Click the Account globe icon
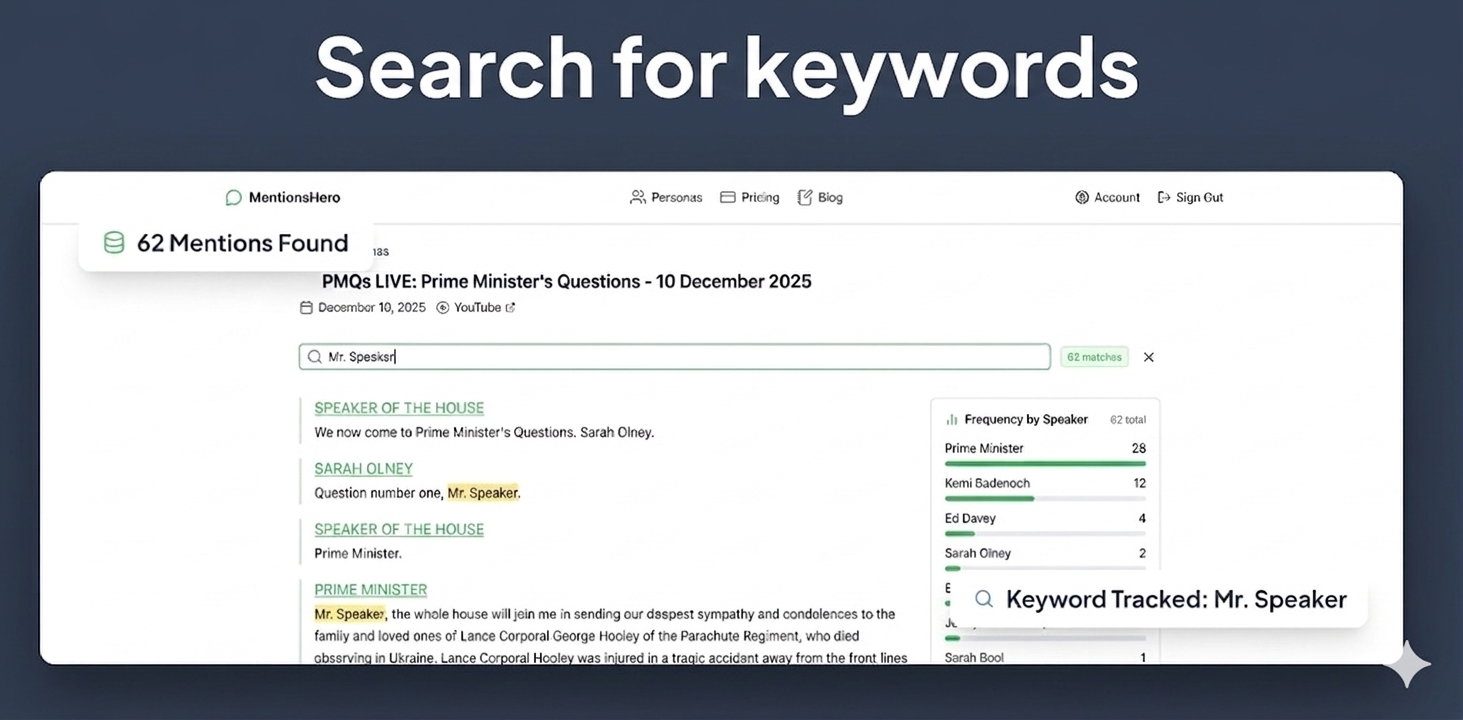 coord(1081,197)
